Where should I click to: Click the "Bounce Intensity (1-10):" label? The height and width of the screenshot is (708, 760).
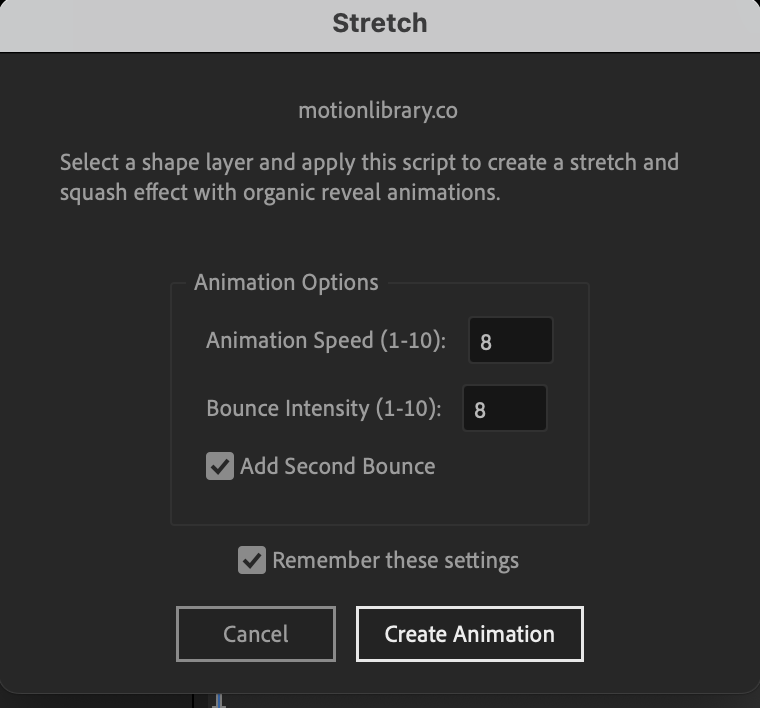pos(323,408)
